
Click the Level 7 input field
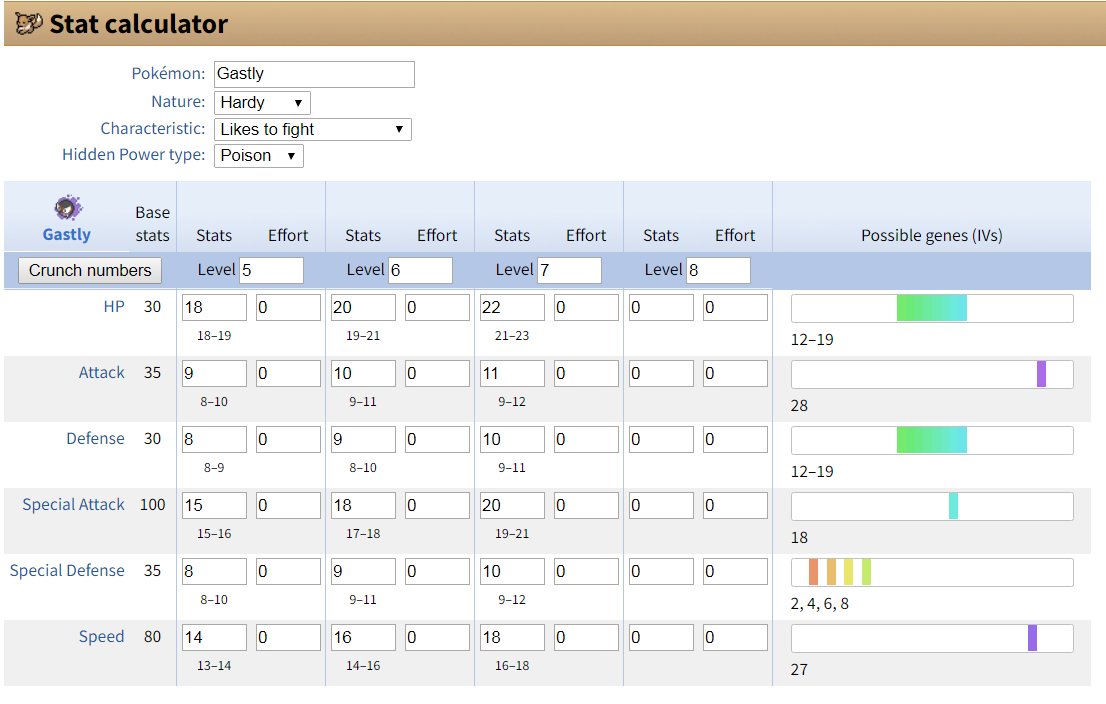click(569, 270)
